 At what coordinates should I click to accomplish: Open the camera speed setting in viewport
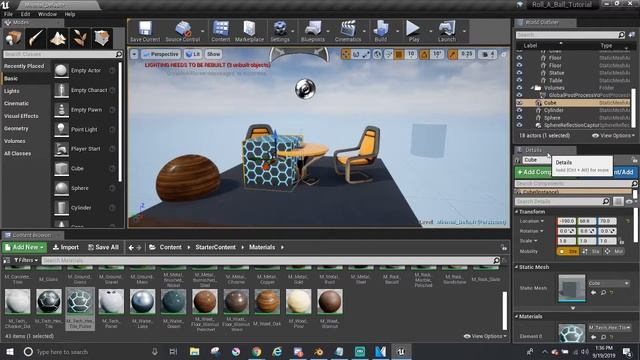[488, 54]
